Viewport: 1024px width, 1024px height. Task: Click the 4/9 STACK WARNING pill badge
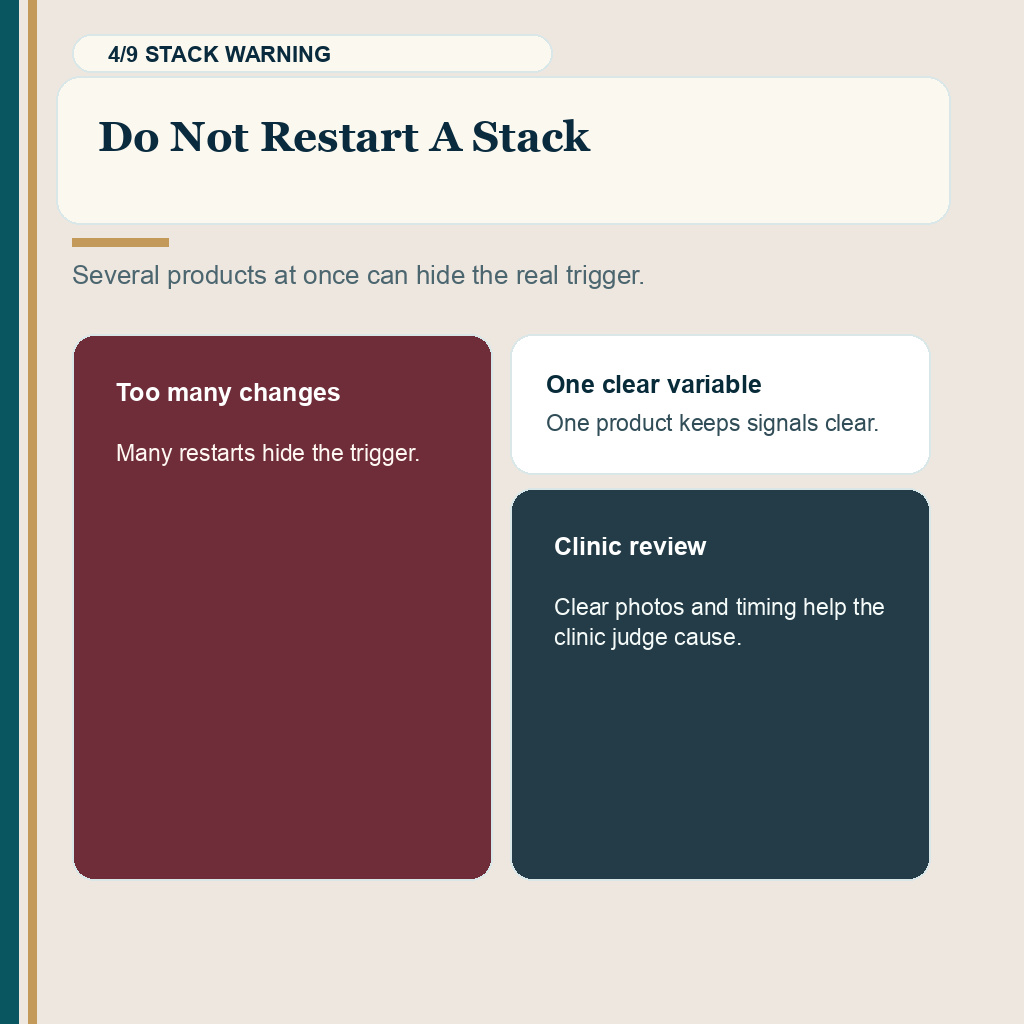(312, 54)
